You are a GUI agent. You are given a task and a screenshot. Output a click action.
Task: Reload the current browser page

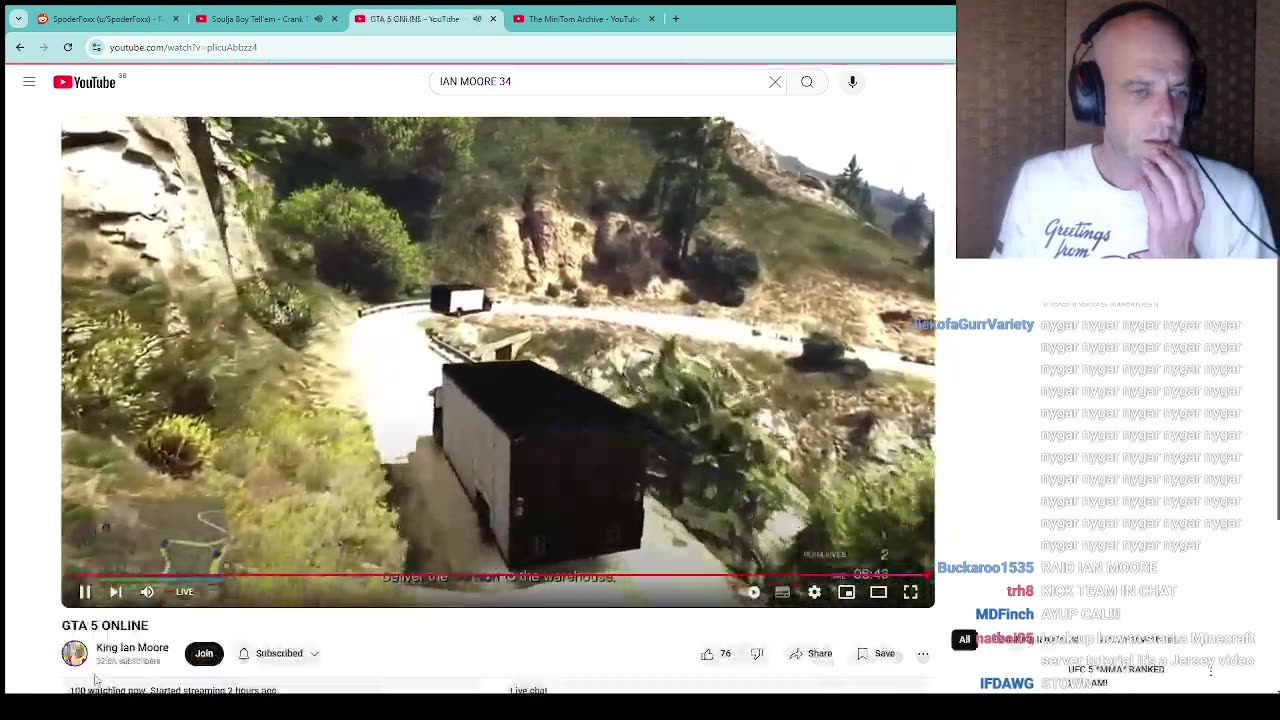(x=68, y=47)
